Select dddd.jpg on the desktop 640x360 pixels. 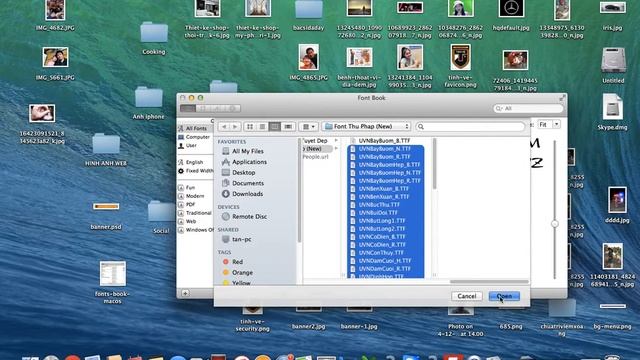(x=617, y=205)
